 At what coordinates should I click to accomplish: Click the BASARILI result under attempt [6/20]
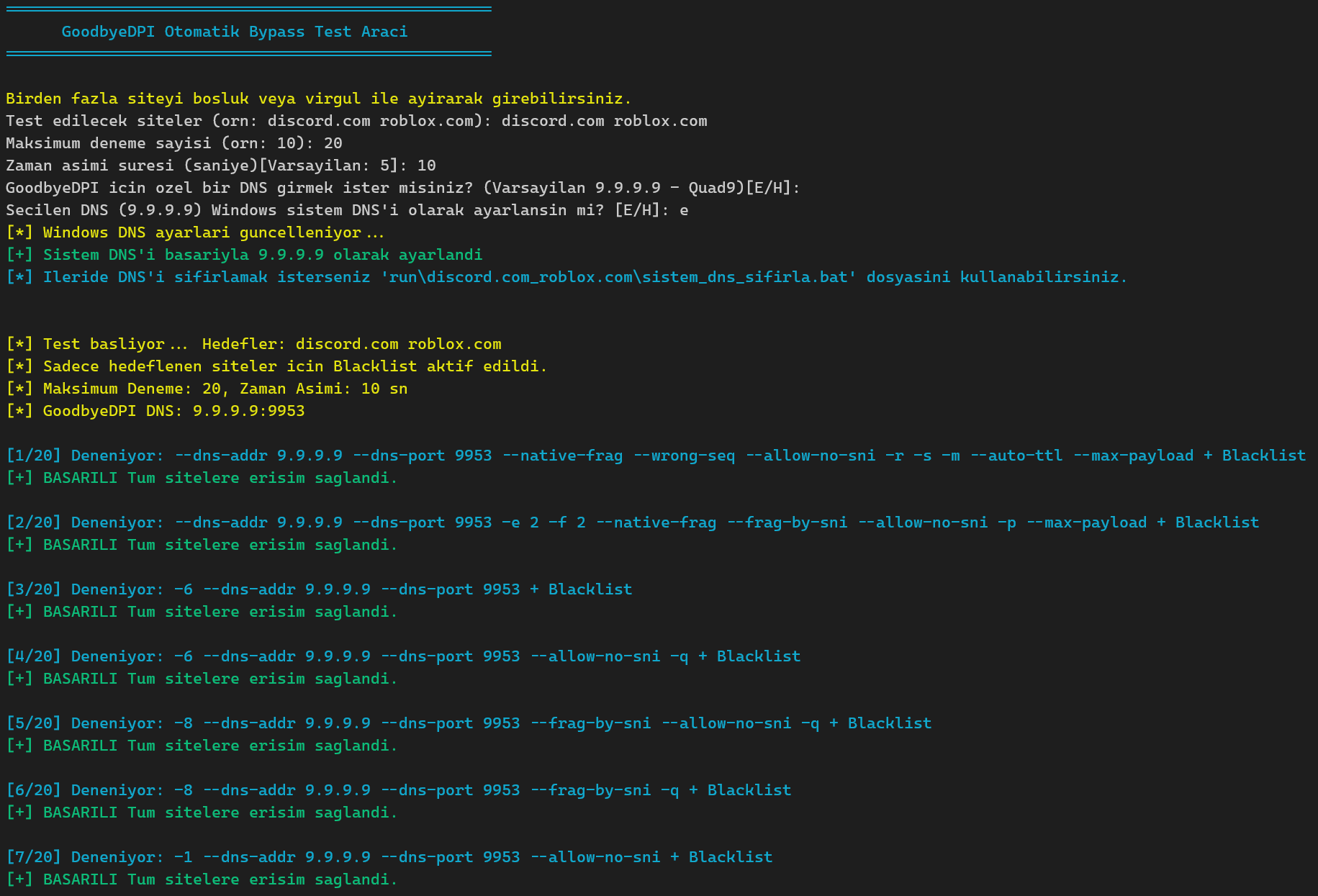point(202,813)
